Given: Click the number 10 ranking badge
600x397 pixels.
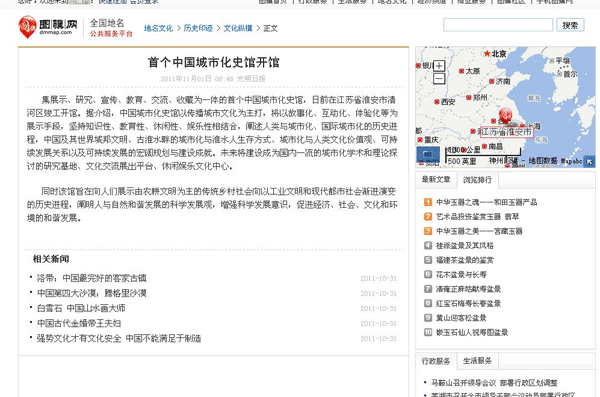Looking at the screenshot, I should (x=428, y=332).
